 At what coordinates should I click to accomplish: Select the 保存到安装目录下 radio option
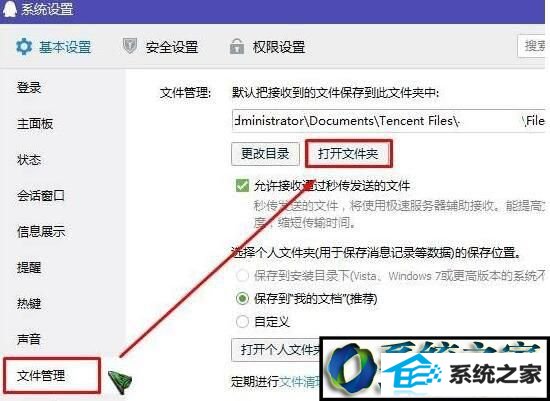(x=242, y=276)
